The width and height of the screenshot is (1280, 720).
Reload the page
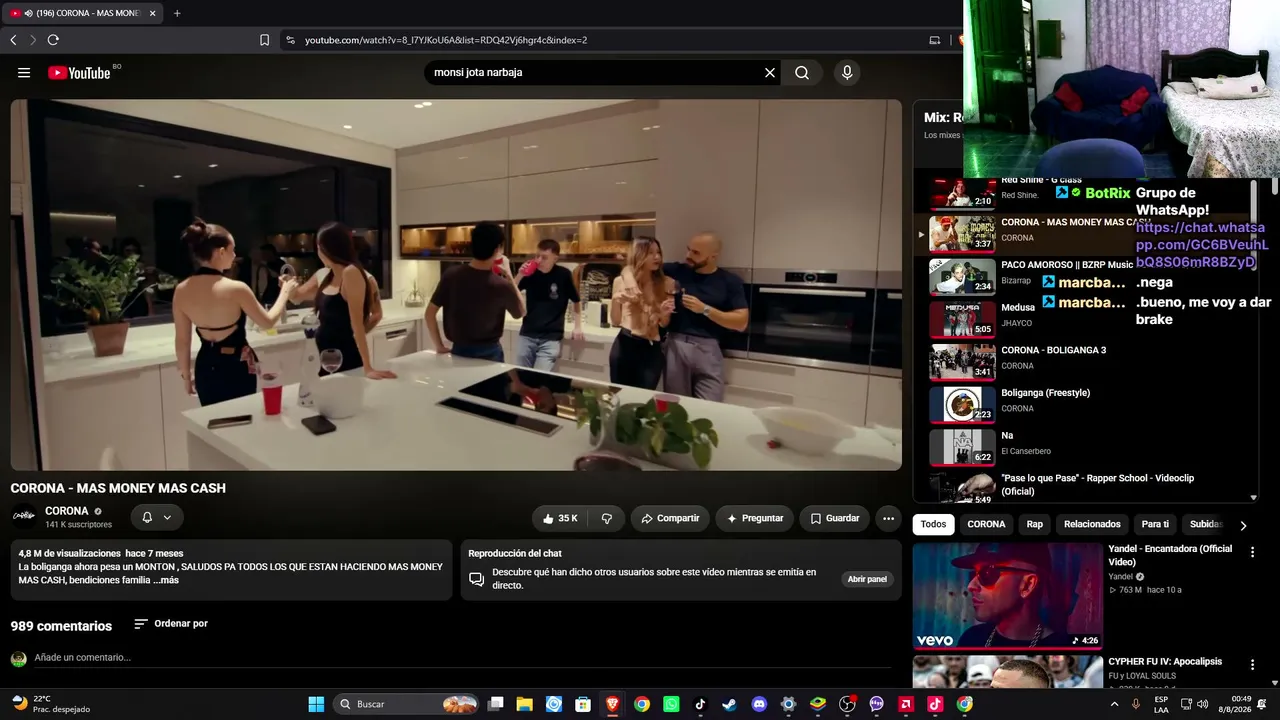pyautogui.click(x=53, y=40)
